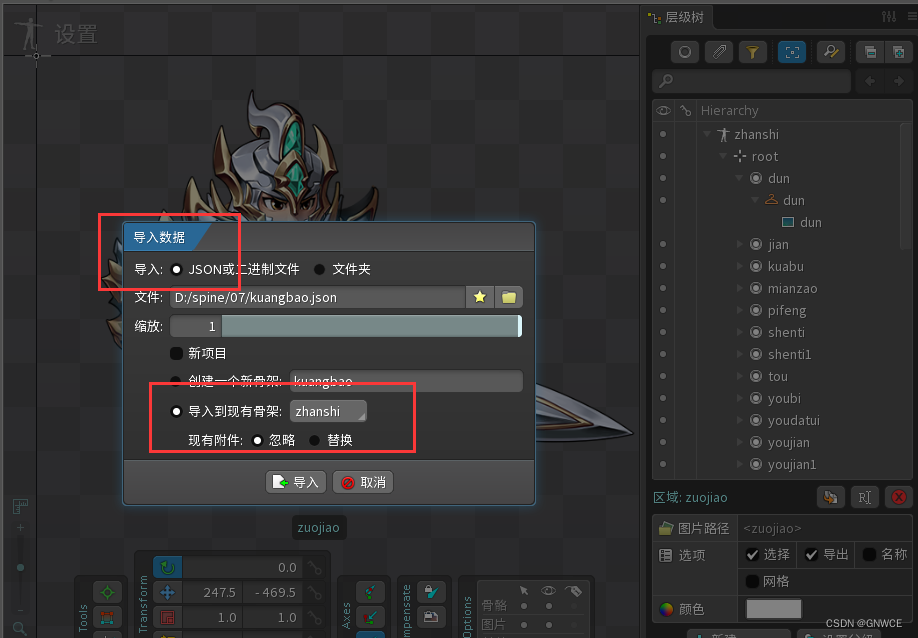Toggle the attachment paperclip filter button
Viewport: 918px width, 638px height.
[x=719, y=52]
